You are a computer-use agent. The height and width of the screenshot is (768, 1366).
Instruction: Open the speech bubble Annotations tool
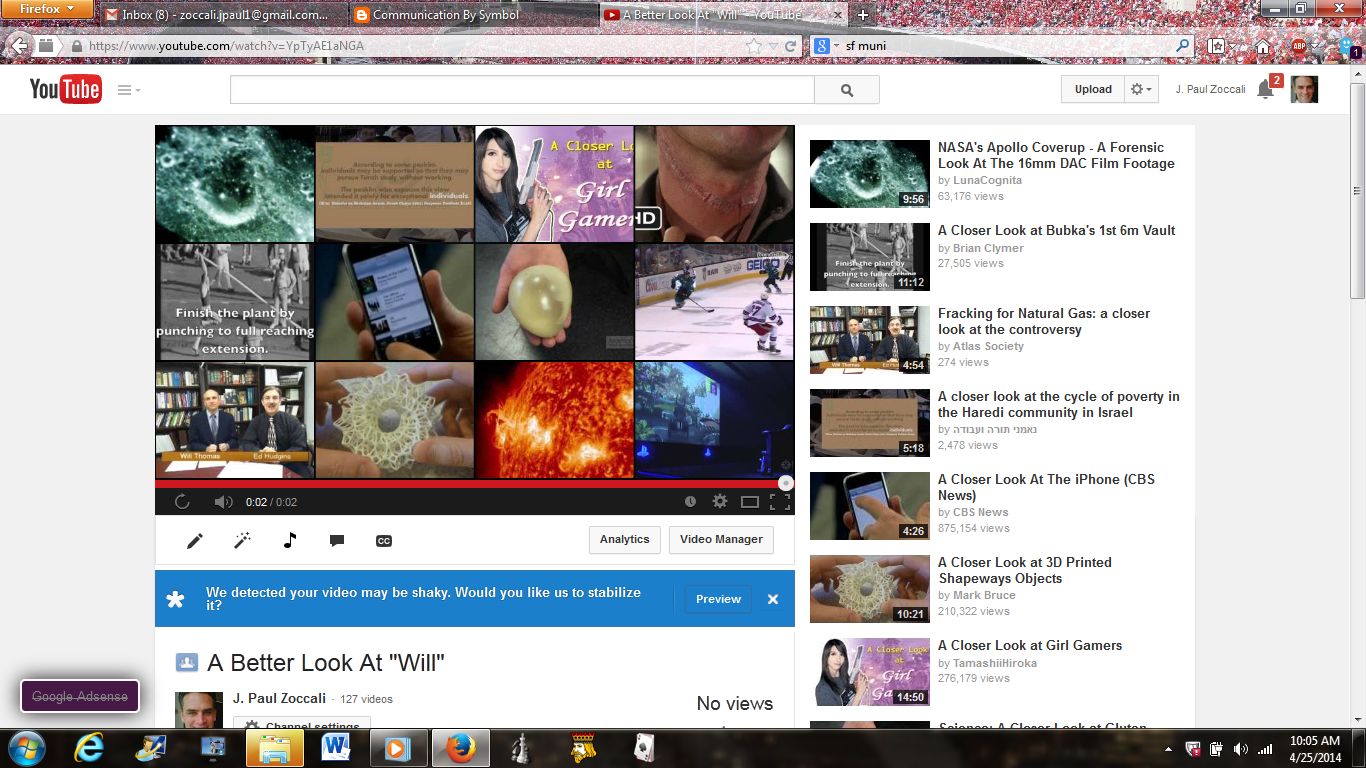click(x=337, y=540)
